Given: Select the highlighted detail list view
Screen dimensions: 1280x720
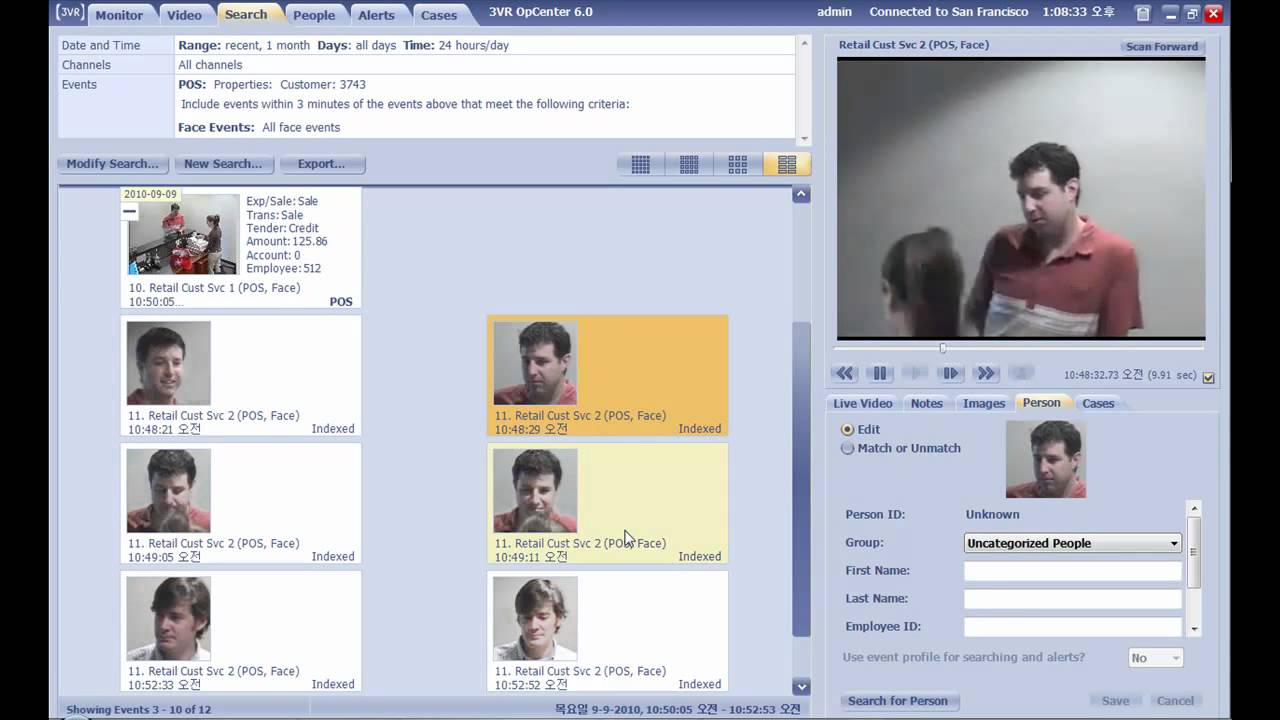Looking at the screenshot, I should coord(787,165).
